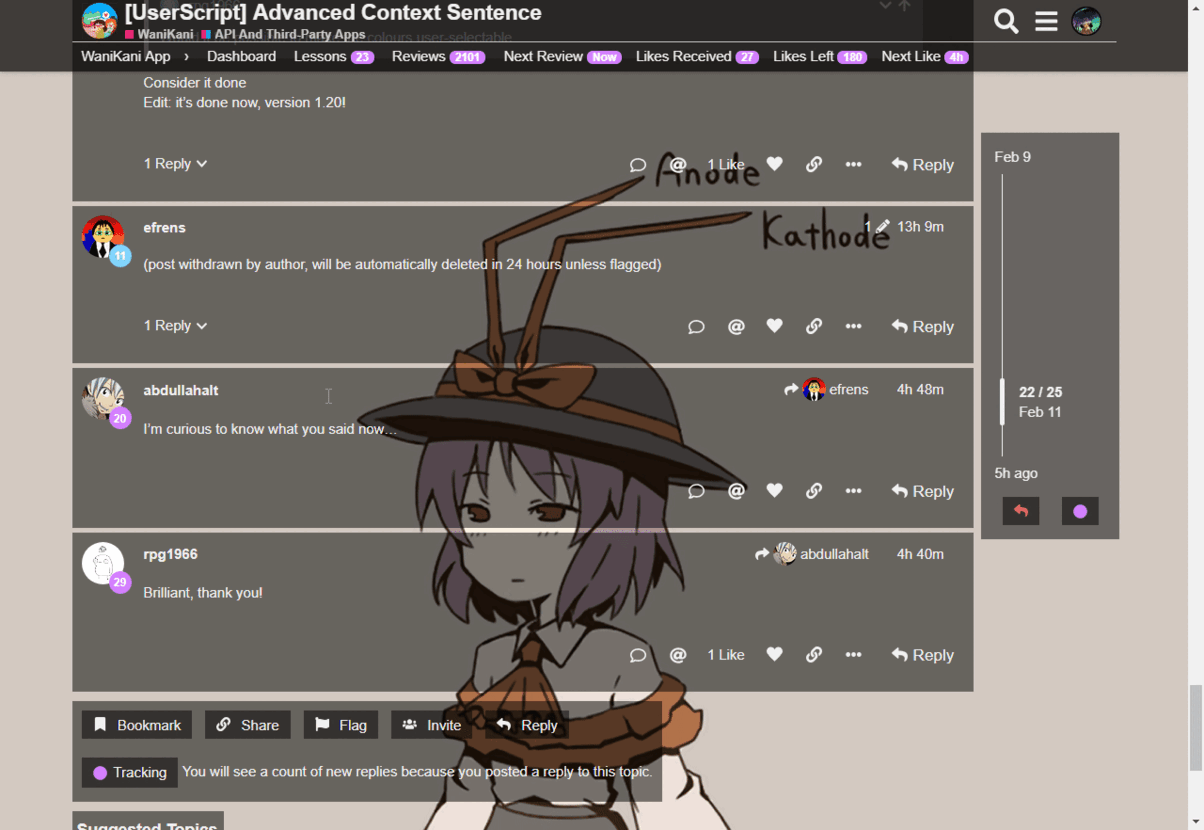Reply to rpg1966's 'Brilliant, thank you!' post
1204x830 pixels.
[x=923, y=655]
